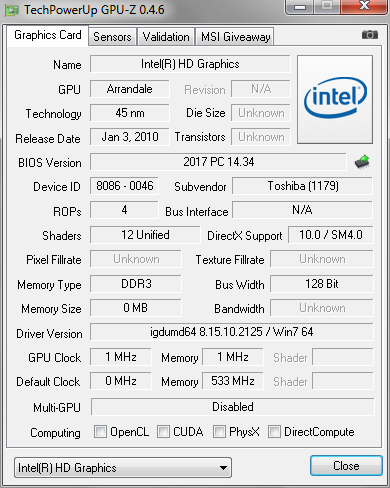Click the Bus Interface field N/A
This screenshot has height=488, width=390.
[x=303, y=210]
